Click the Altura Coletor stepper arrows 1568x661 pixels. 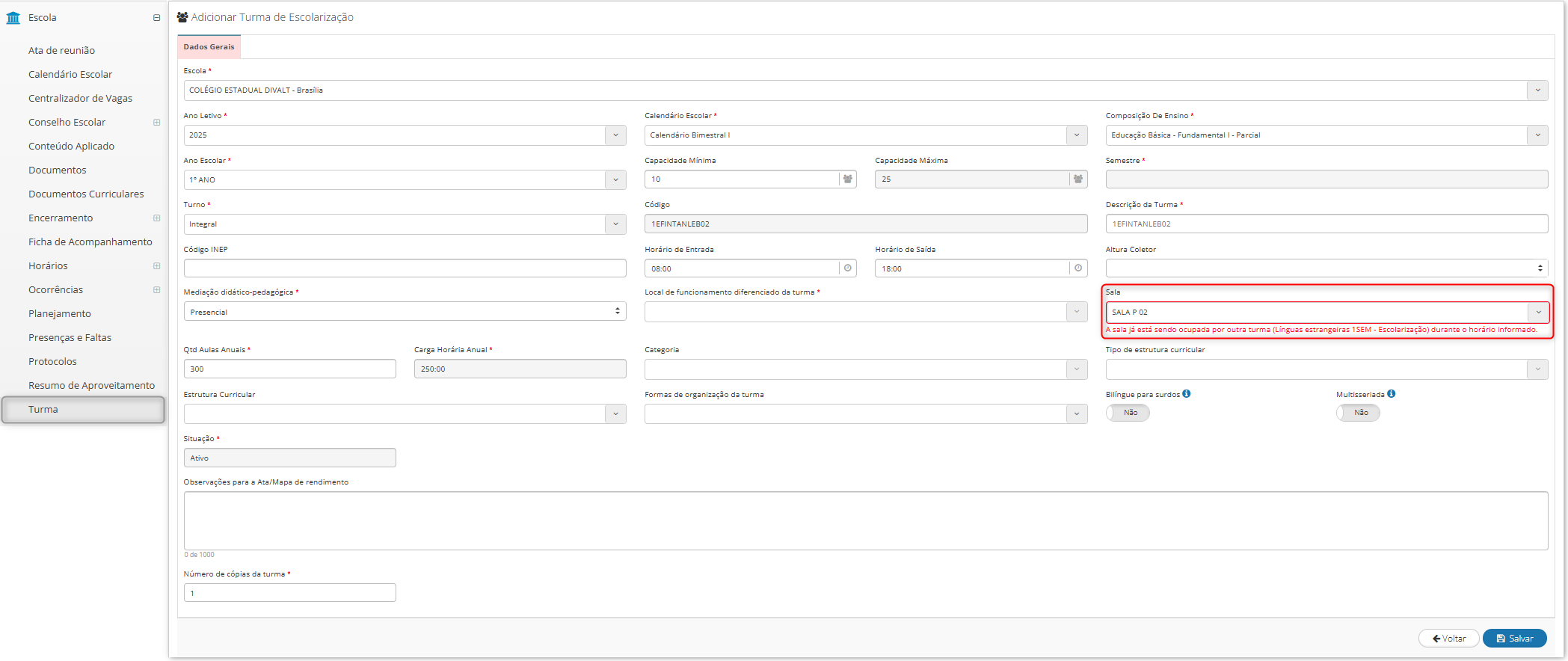(x=1540, y=268)
